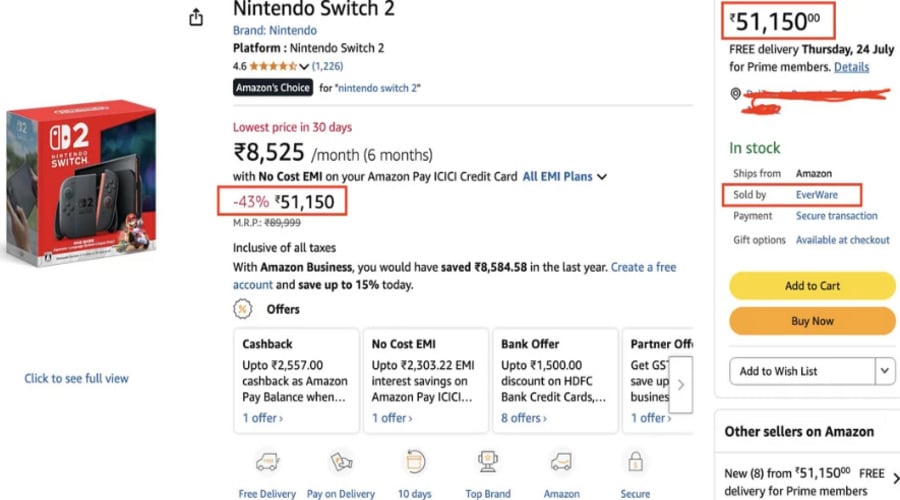The image size is (900, 500).
Task: Open the Wish List dropdown arrow
Action: tap(884, 371)
